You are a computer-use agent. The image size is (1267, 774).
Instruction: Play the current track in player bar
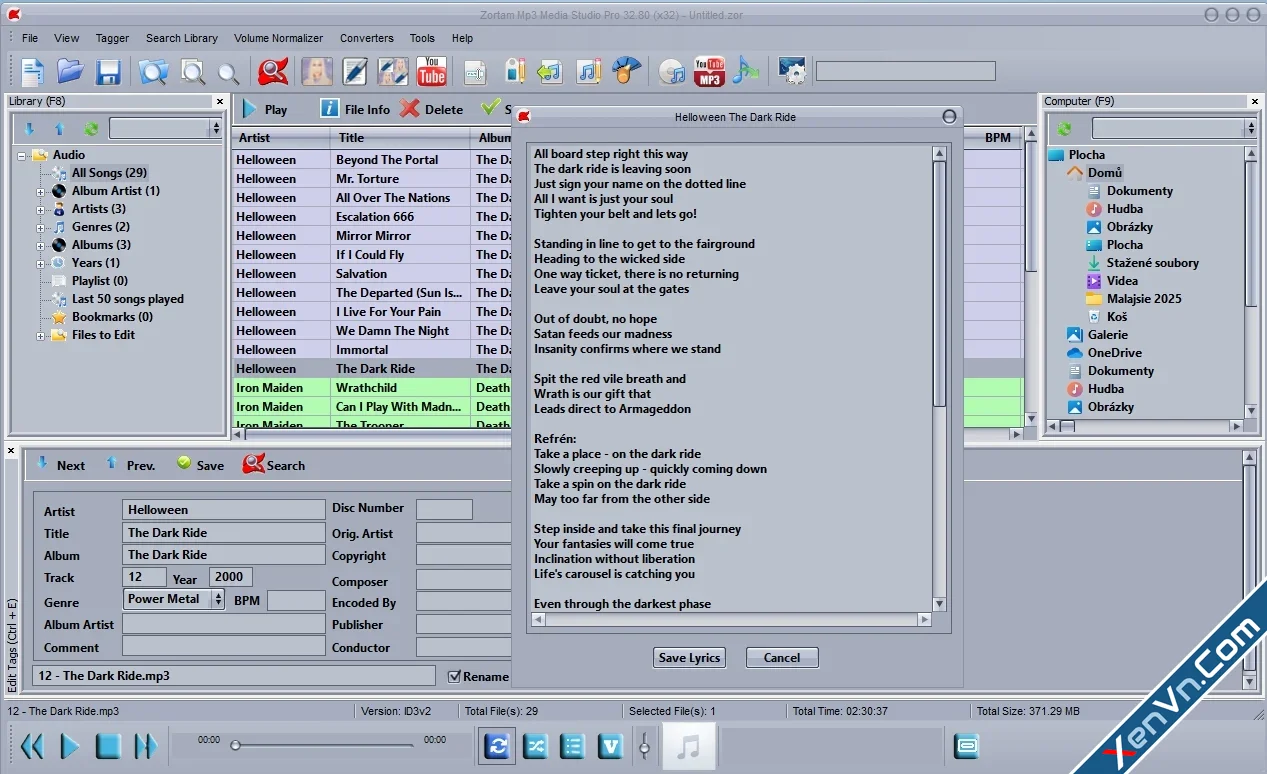70,746
